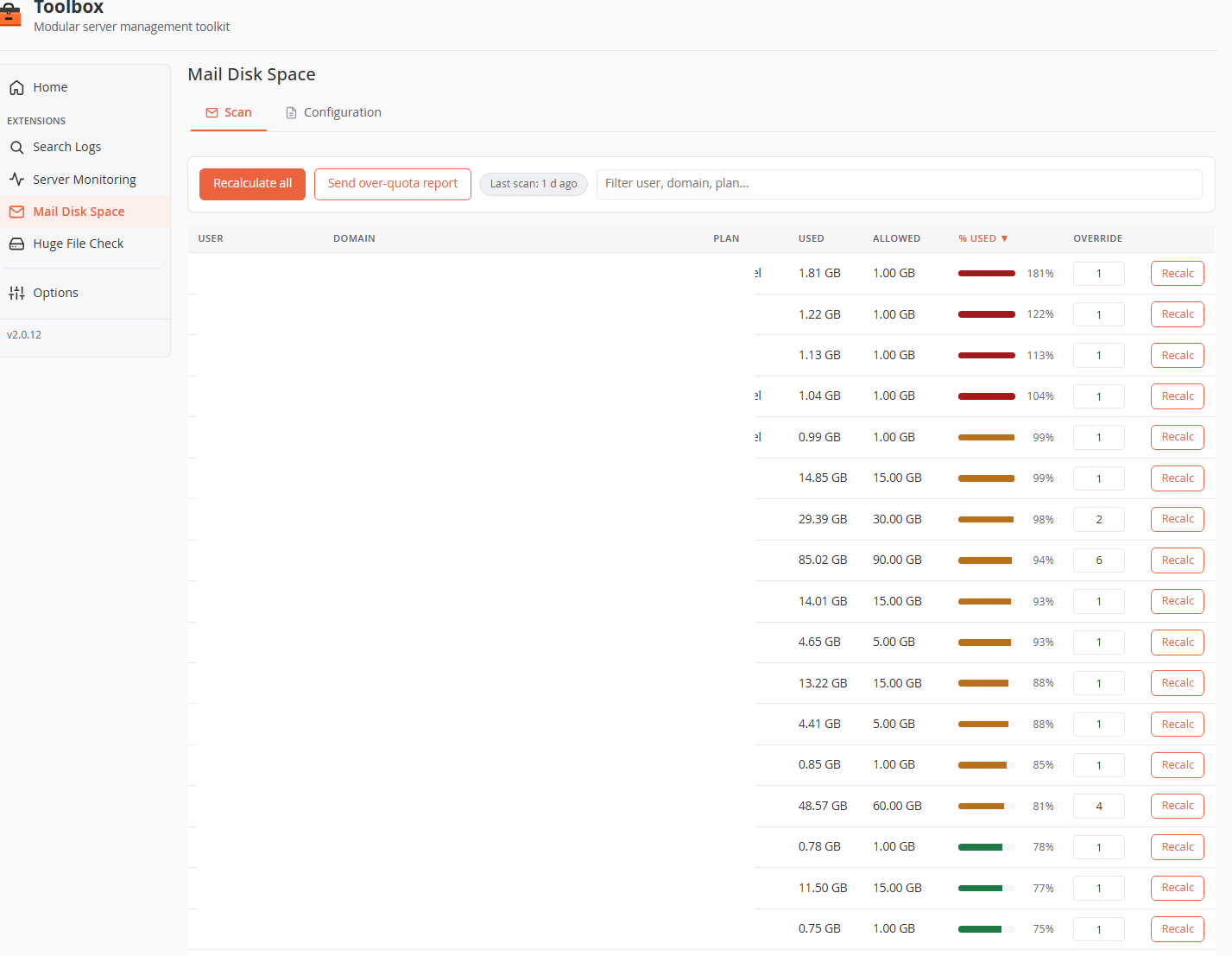
Task: Recalc the row using 1.81 GB
Action: (1178, 274)
